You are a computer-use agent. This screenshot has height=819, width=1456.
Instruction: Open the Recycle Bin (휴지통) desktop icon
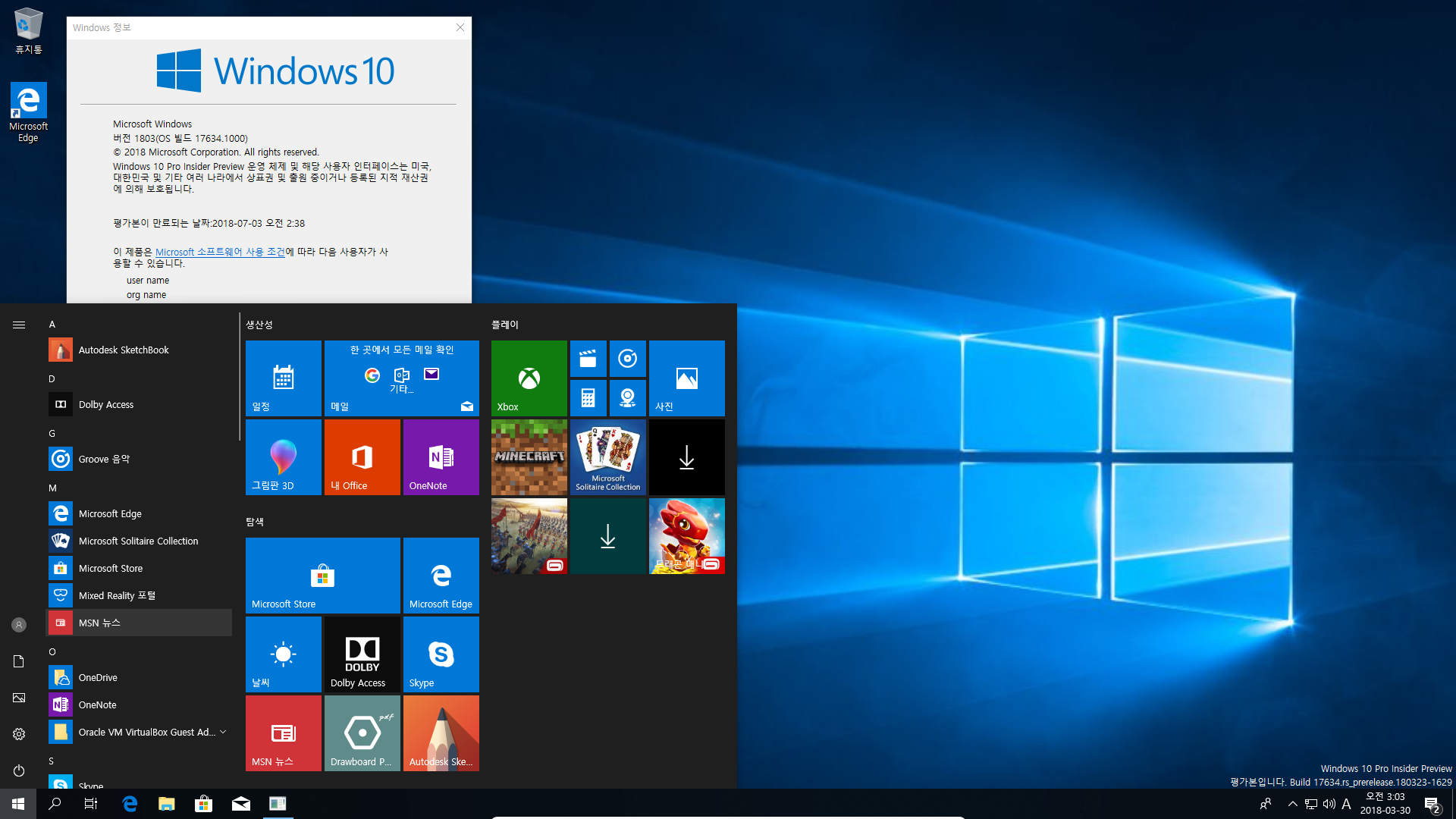[x=29, y=31]
